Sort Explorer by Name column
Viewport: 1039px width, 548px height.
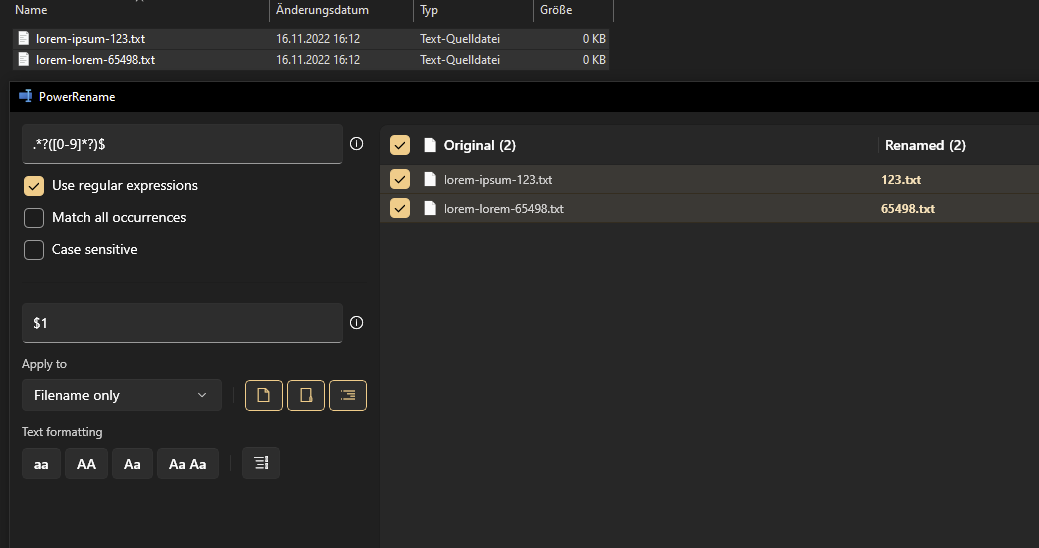pyautogui.click(x=31, y=10)
